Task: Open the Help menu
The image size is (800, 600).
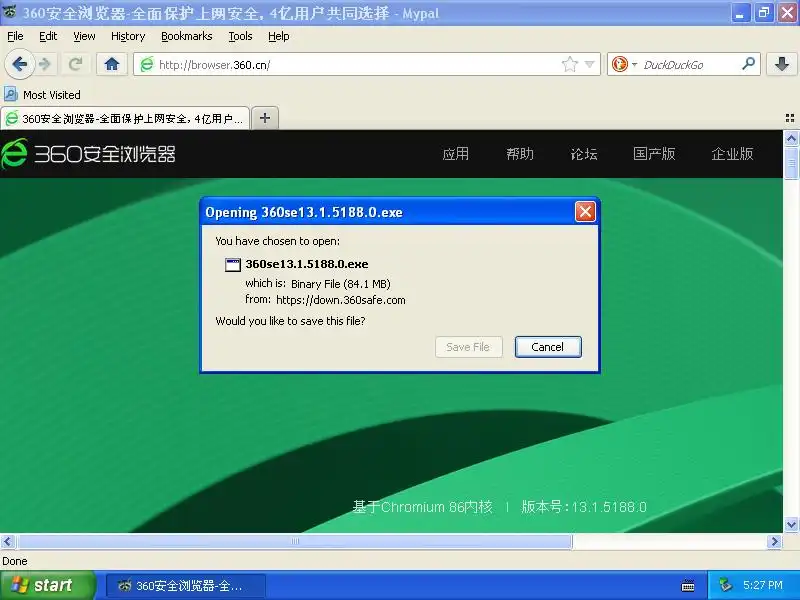Action: [279, 36]
